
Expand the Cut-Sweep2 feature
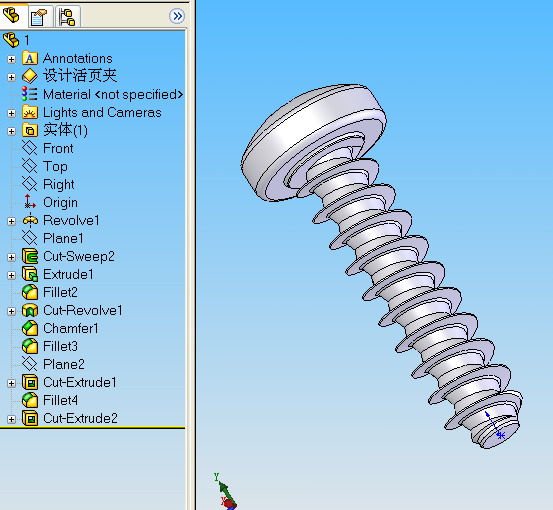[x=11, y=257]
